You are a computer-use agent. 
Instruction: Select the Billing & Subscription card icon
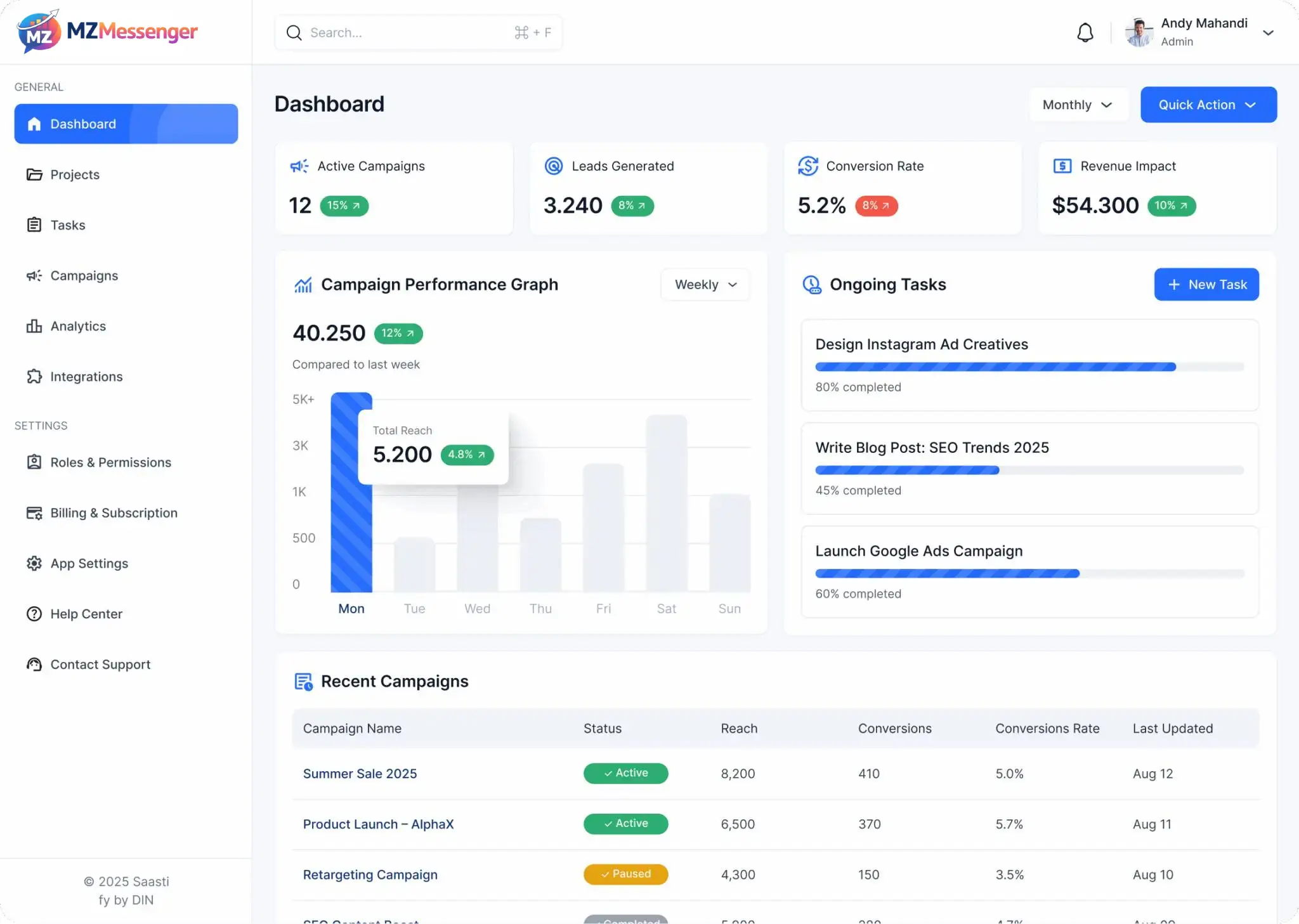(x=36, y=512)
